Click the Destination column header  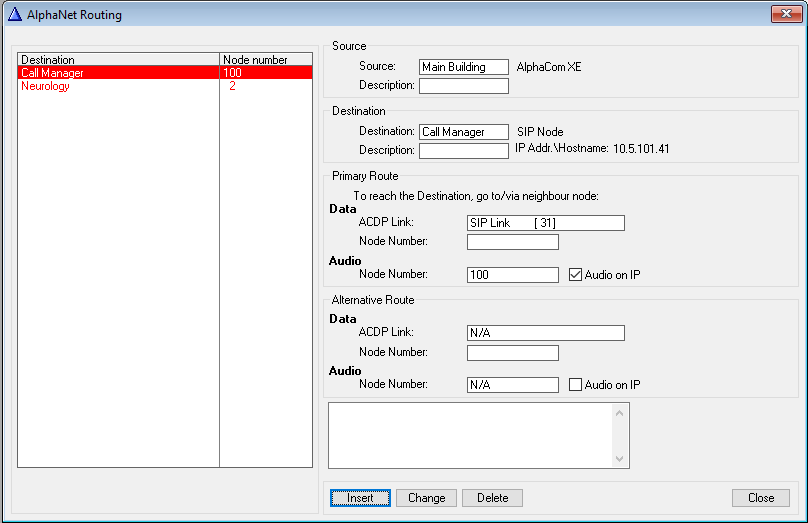pos(118,60)
